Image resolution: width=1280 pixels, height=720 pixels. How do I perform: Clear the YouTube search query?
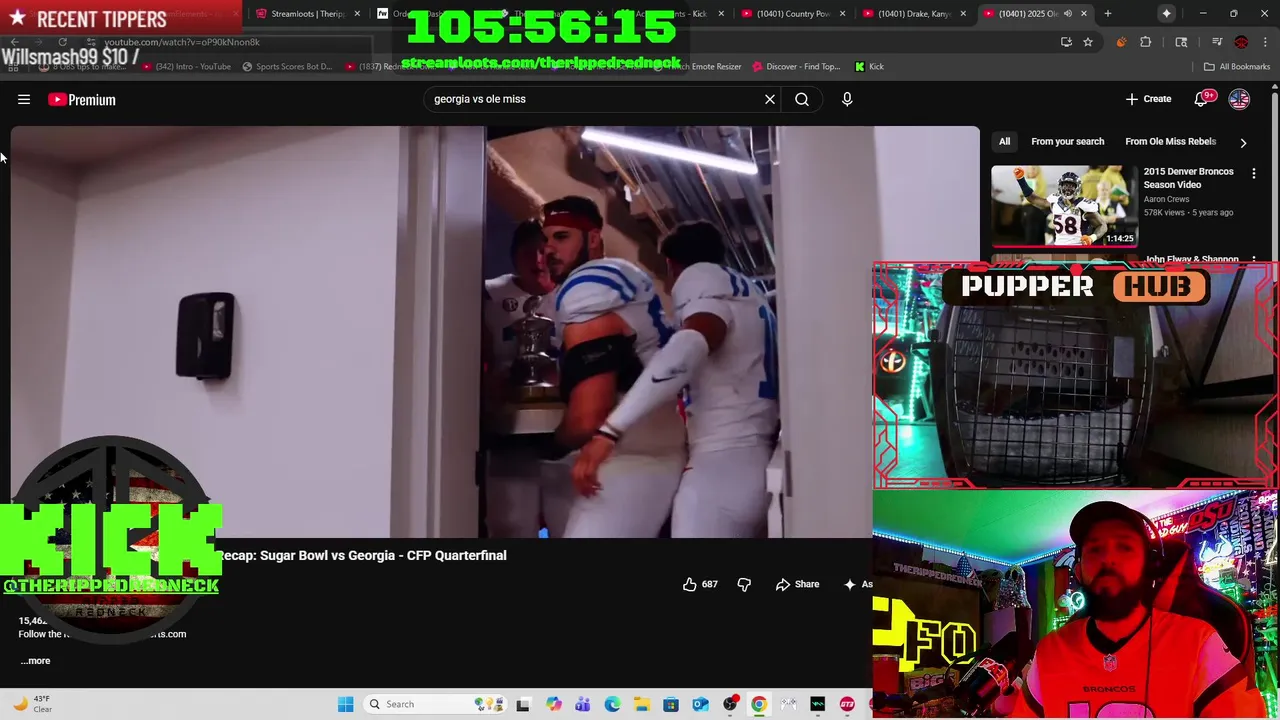[x=770, y=99]
